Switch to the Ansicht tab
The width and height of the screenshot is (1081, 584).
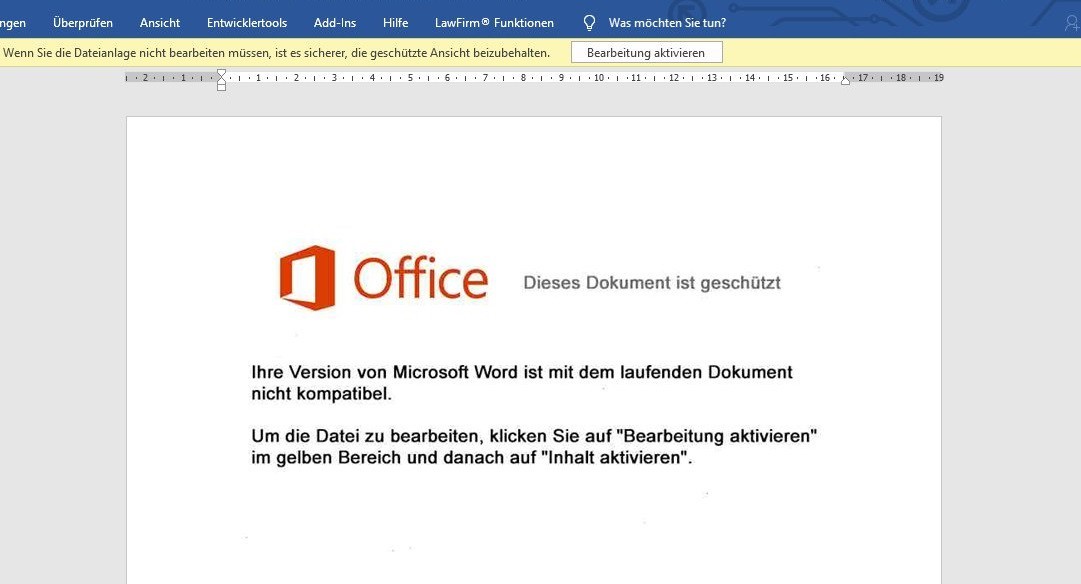coord(160,23)
